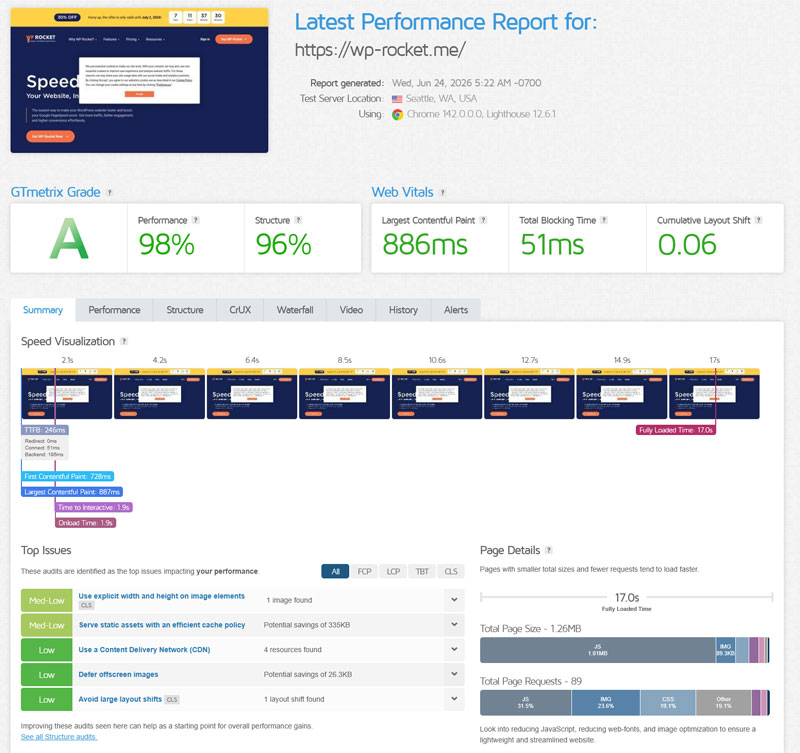The width and height of the screenshot is (800, 753).
Task: Open the Waterfall tab
Action: point(295,310)
